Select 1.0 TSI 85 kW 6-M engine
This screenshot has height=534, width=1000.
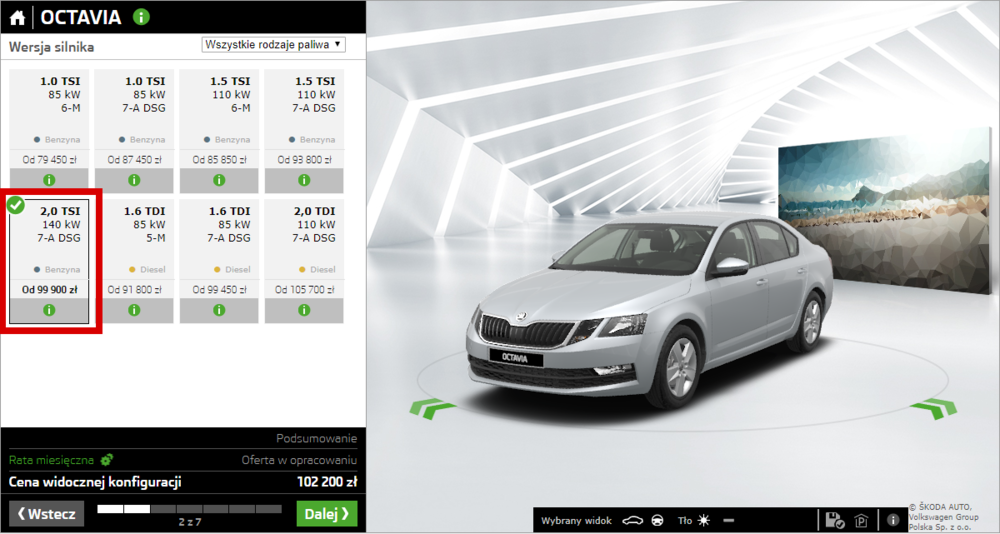tap(49, 131)
